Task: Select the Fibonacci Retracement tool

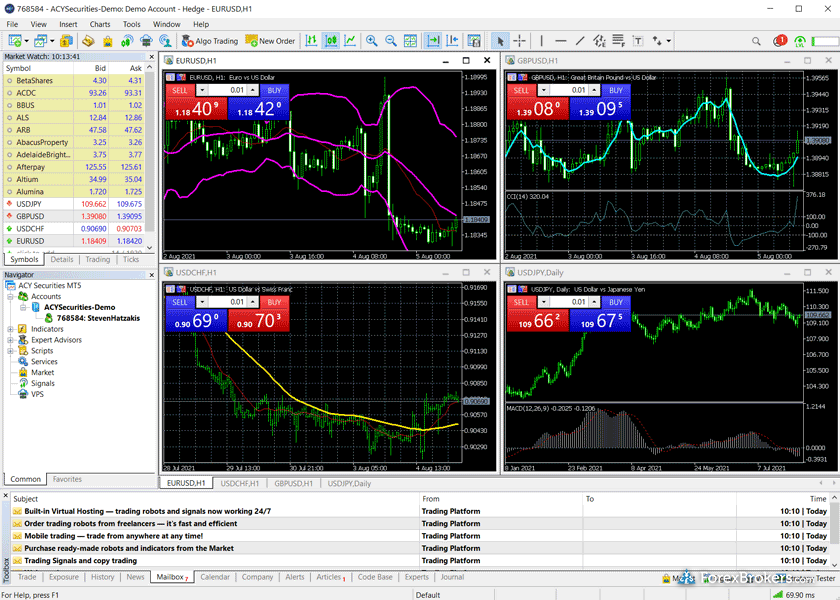Action: point(619,41)
